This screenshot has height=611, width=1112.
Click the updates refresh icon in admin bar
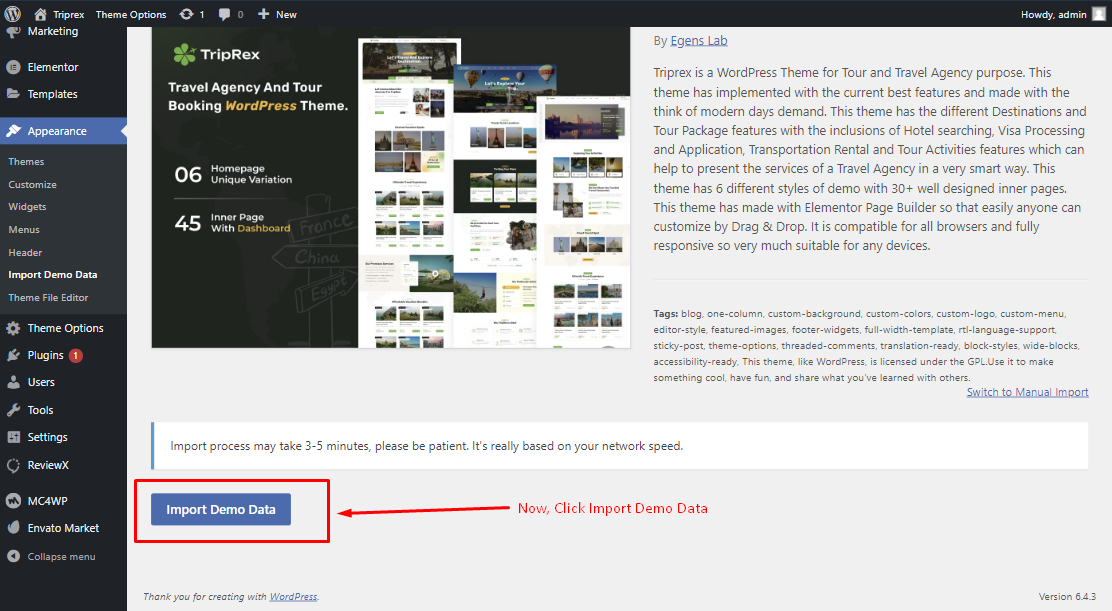coord(186,14)
